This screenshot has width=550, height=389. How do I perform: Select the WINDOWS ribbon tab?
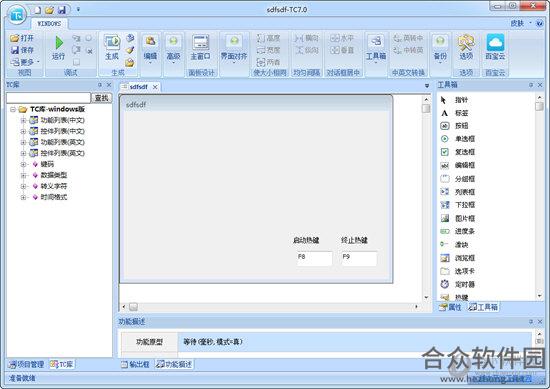[49, 24]
